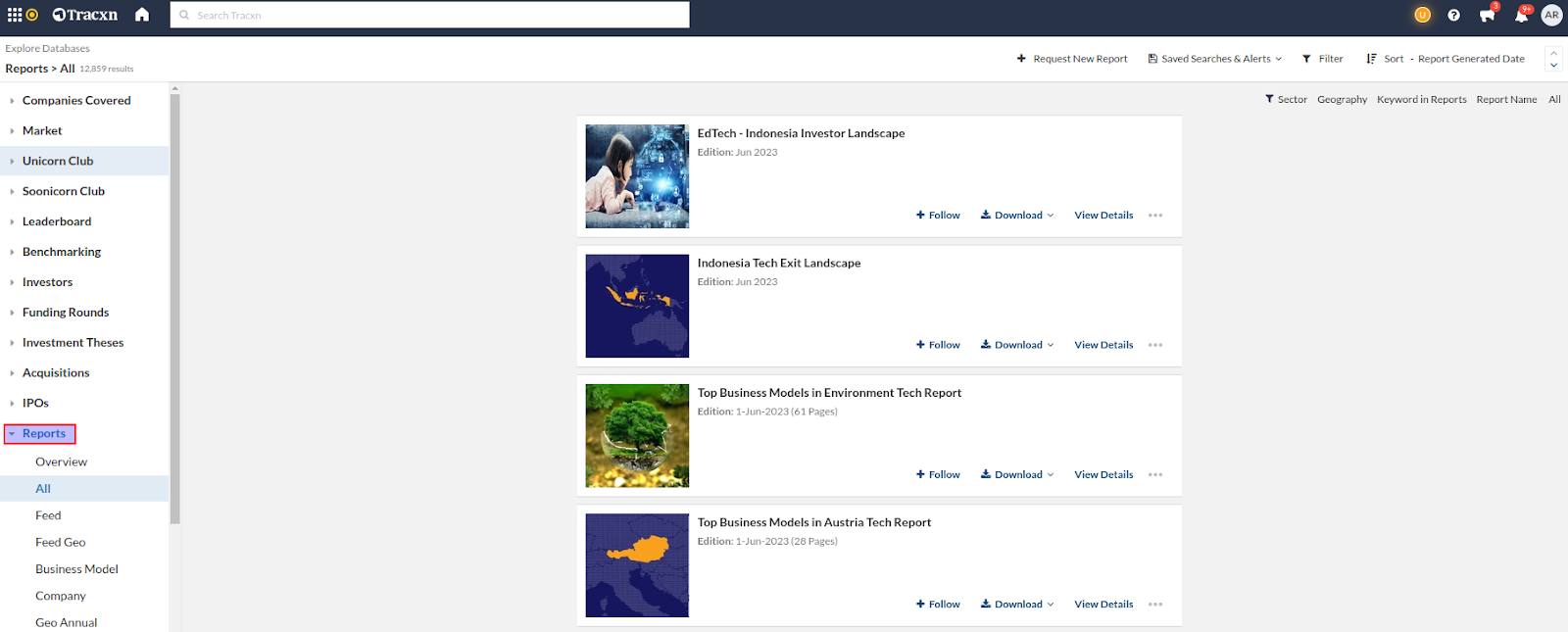
Task: Open the notifications bell icon
Action: coord(1521,16)
